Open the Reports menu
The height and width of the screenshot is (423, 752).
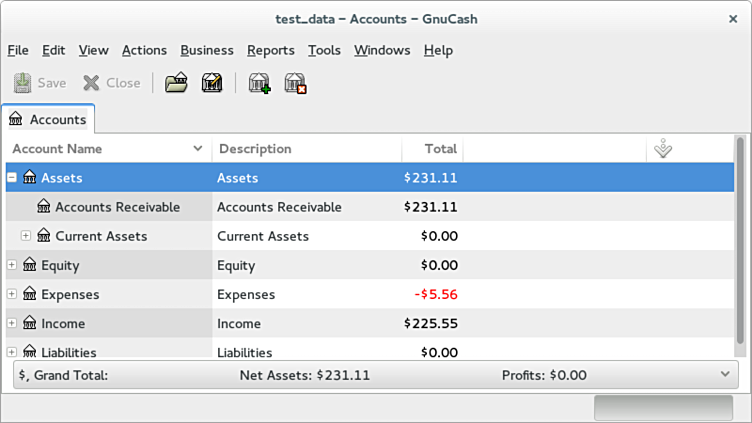(270, 50)
